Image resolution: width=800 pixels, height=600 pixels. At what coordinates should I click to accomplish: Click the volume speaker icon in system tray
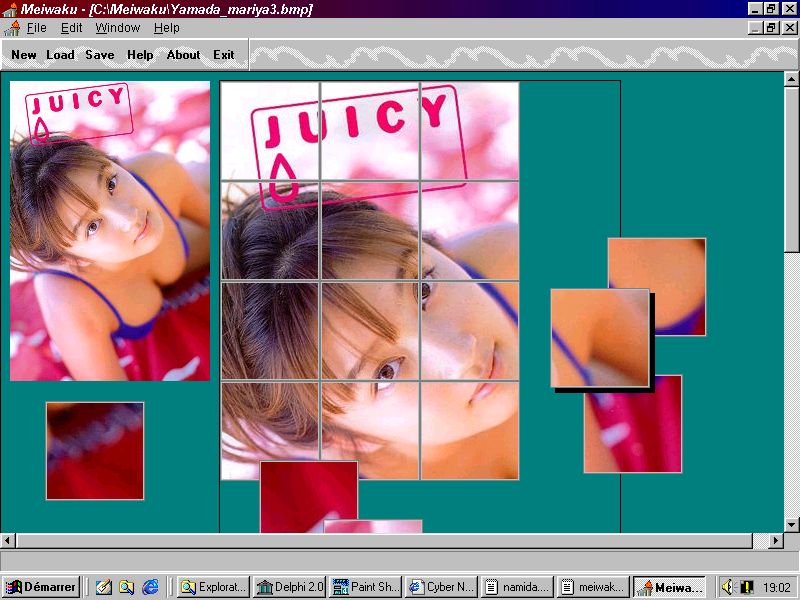728,587
